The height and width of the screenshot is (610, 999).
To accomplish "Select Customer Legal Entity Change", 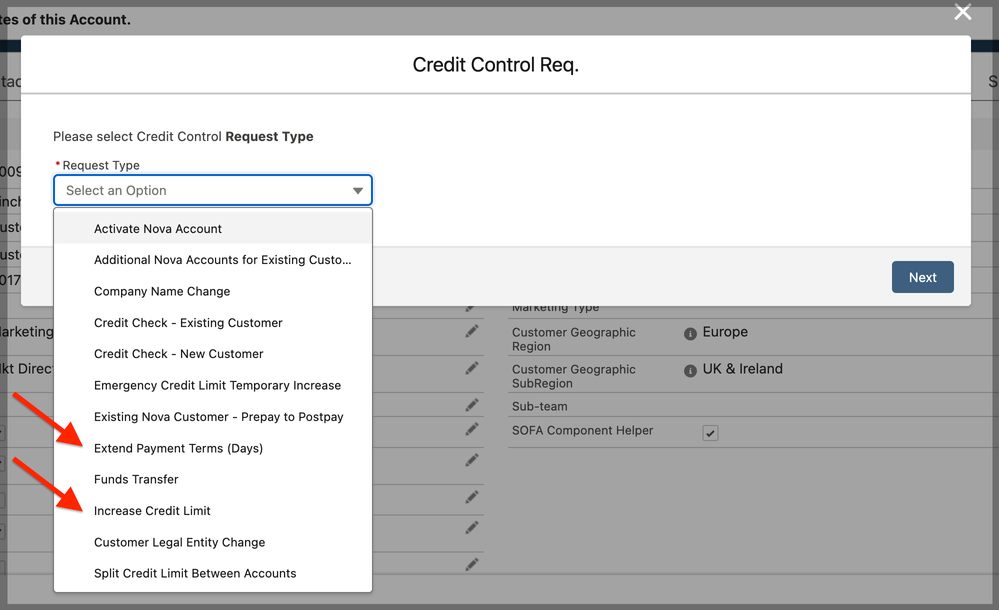I will pos(213,542).
